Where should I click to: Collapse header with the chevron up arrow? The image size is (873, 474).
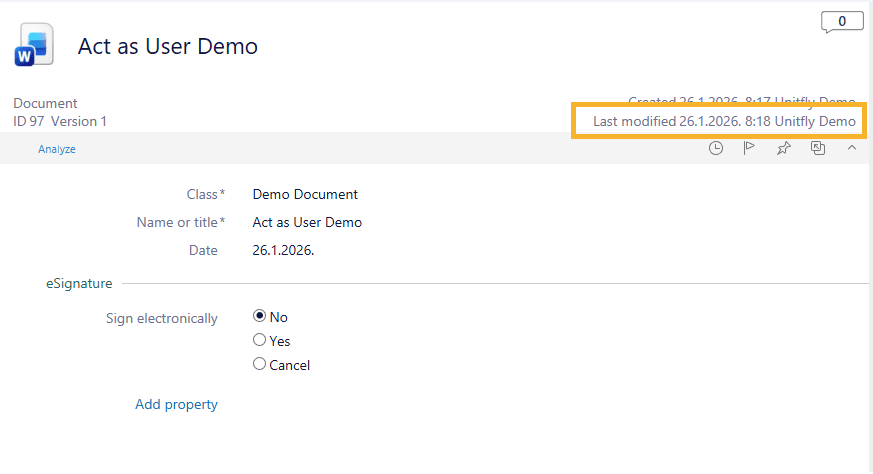pyautogui.click(x=852, y=148)
